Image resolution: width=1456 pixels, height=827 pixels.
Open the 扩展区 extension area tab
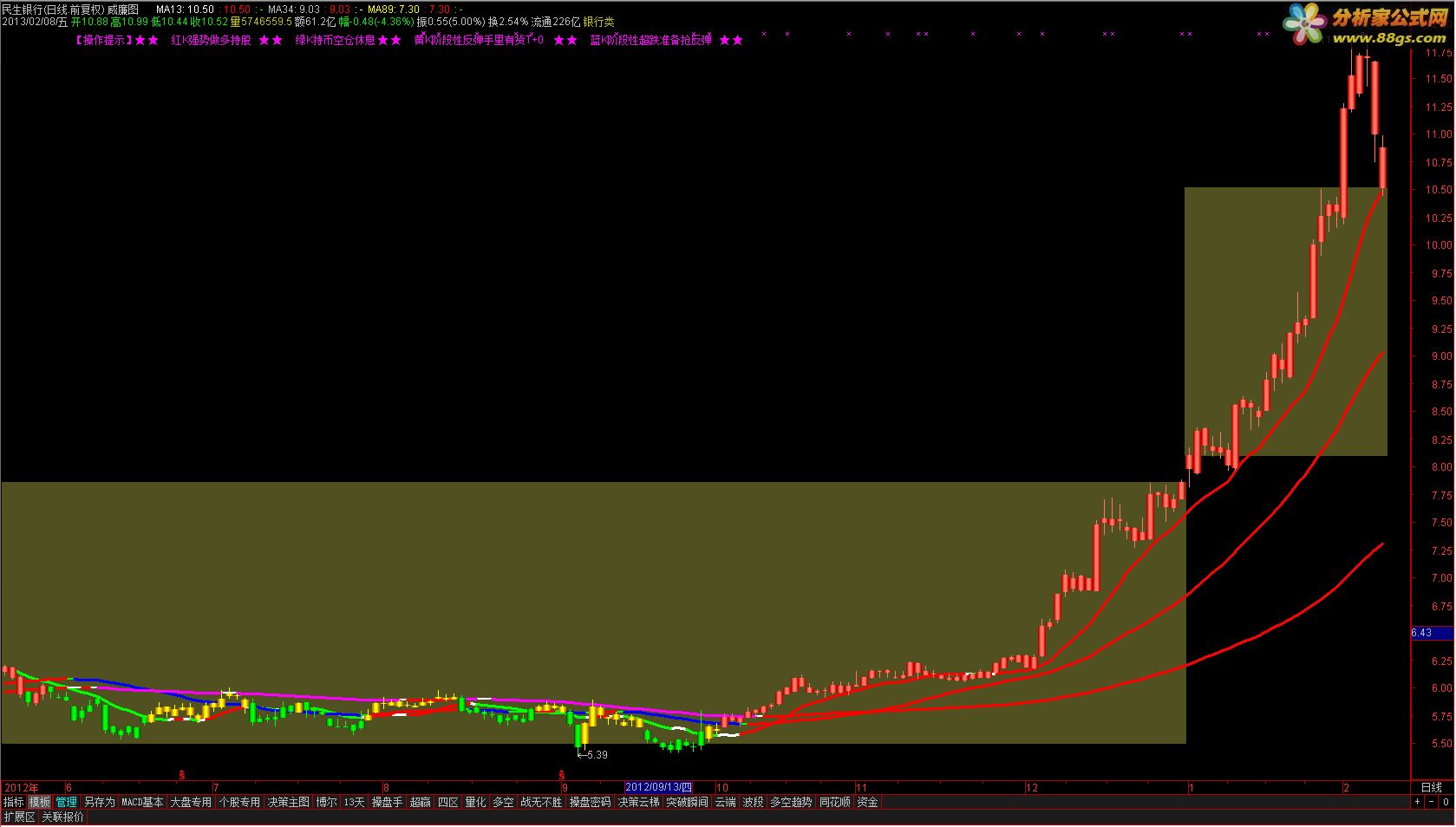[19, 817]
